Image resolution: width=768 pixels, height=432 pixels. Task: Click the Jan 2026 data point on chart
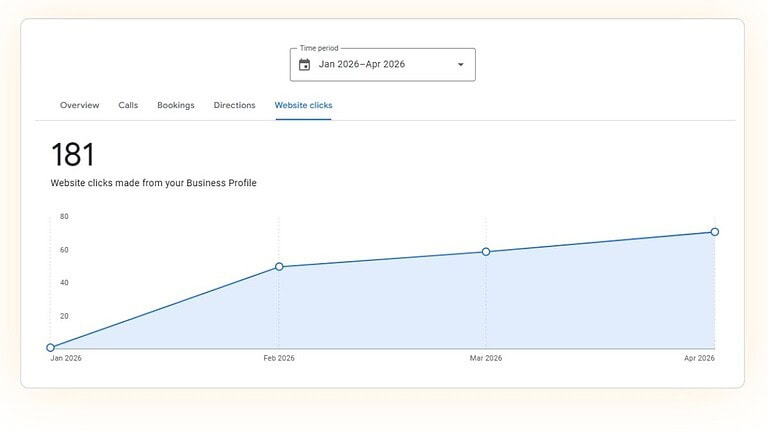click(50, 348)
